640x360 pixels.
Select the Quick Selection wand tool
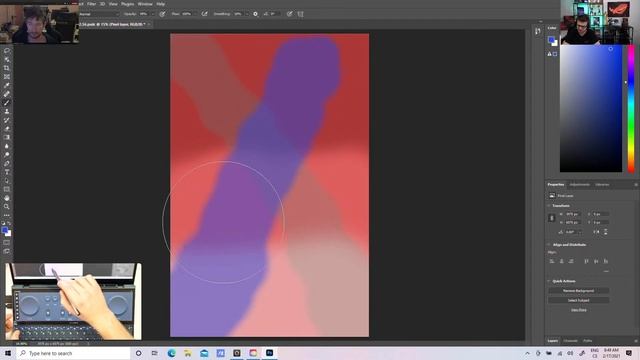[x=7, y=59]
